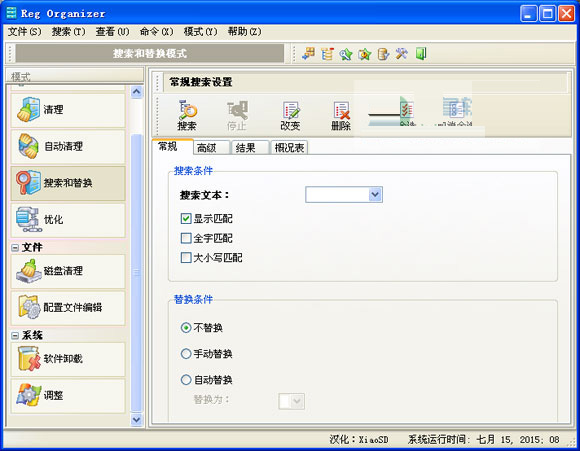Switch to the 高级 tab
This screenshot has height=451, width=580.
point(212,148)
